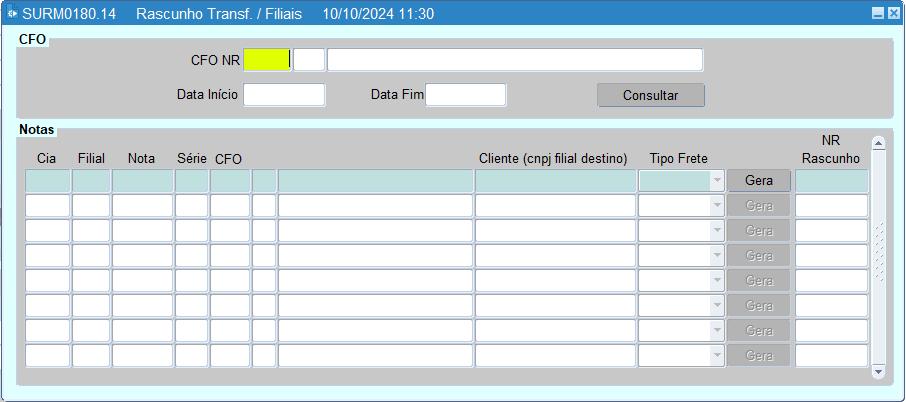The image size is (906, 402).
Task: Click the scrollbar down arrow in Notas
Action: (x=879, y=371)
